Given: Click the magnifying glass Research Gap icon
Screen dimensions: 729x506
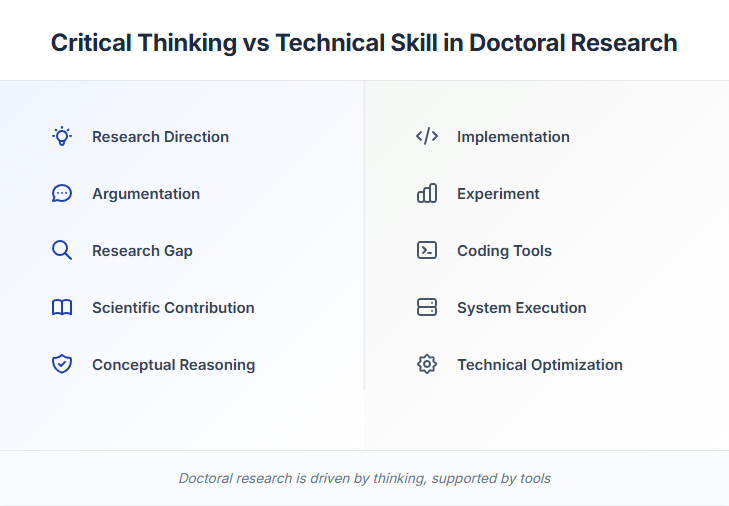Looking at the screenshot, I should [x=62, y=251].
